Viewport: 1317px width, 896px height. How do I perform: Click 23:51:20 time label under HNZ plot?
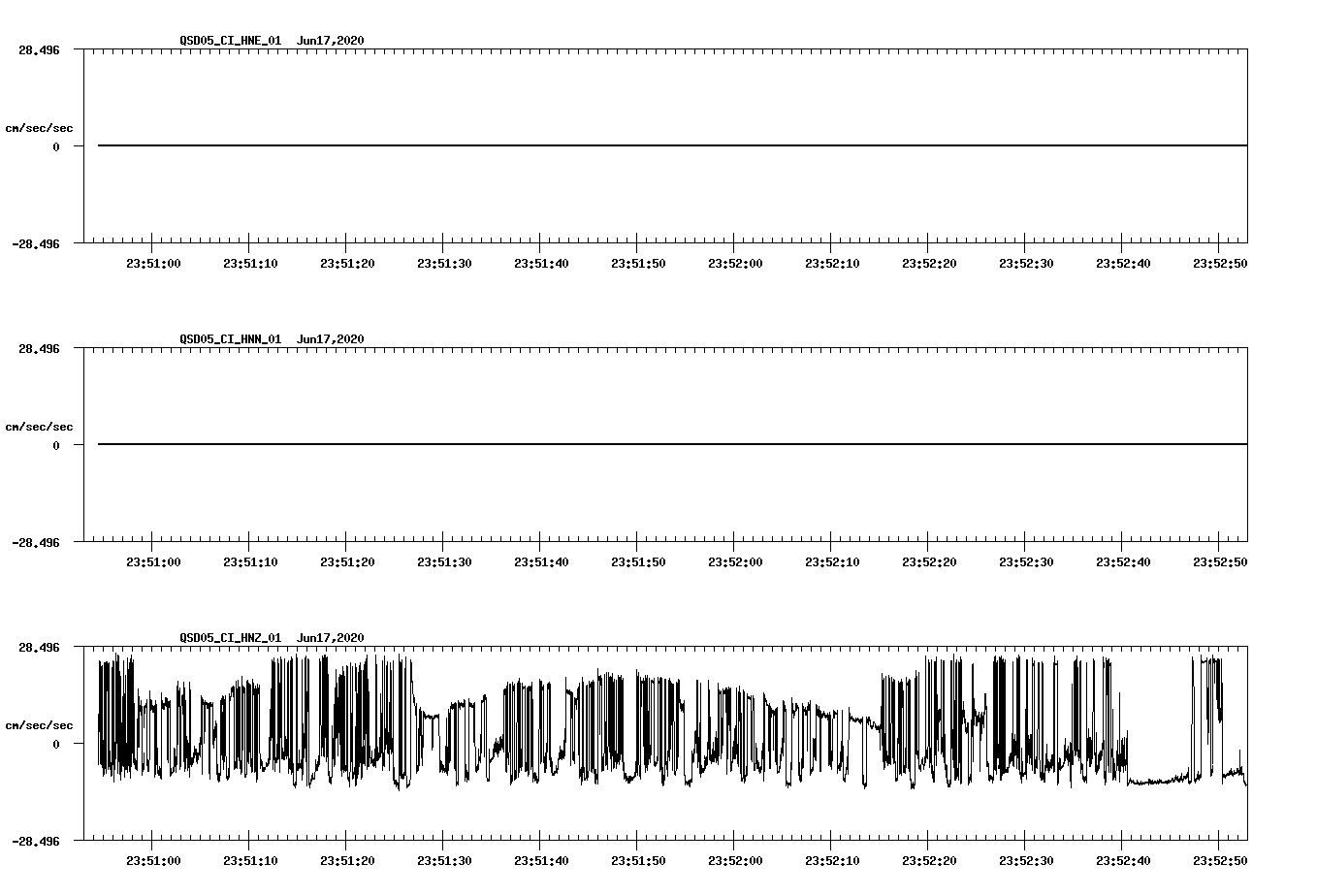[347, 861]
